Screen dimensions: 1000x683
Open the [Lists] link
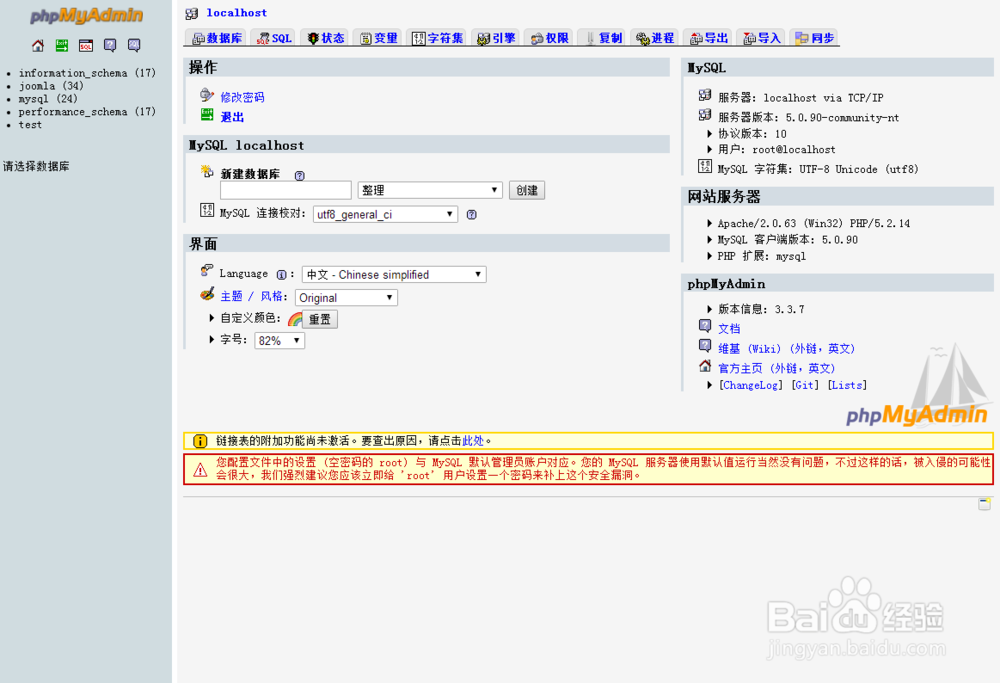coord(847,385)
